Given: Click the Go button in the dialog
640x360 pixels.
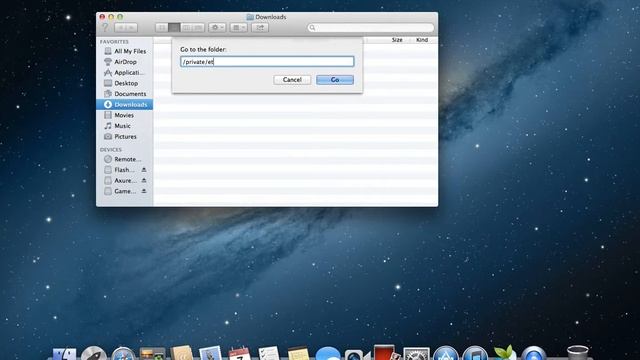Looking at the screenshot, I should (x=335, y=80).
